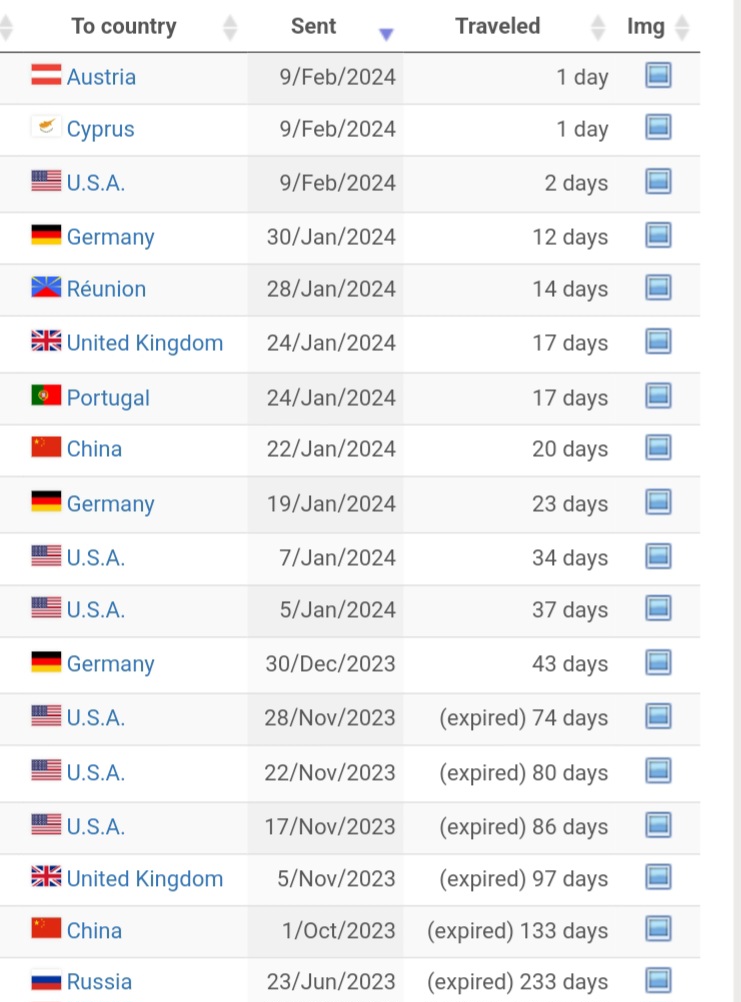This screenshot has width=741, height=1002.
Task: Click the Traveled column header
Action: [x=498, y=26]
